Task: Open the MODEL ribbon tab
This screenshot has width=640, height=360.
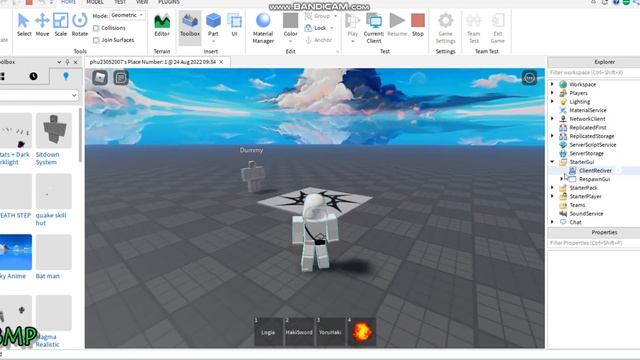Action: (x=95, y=2)
